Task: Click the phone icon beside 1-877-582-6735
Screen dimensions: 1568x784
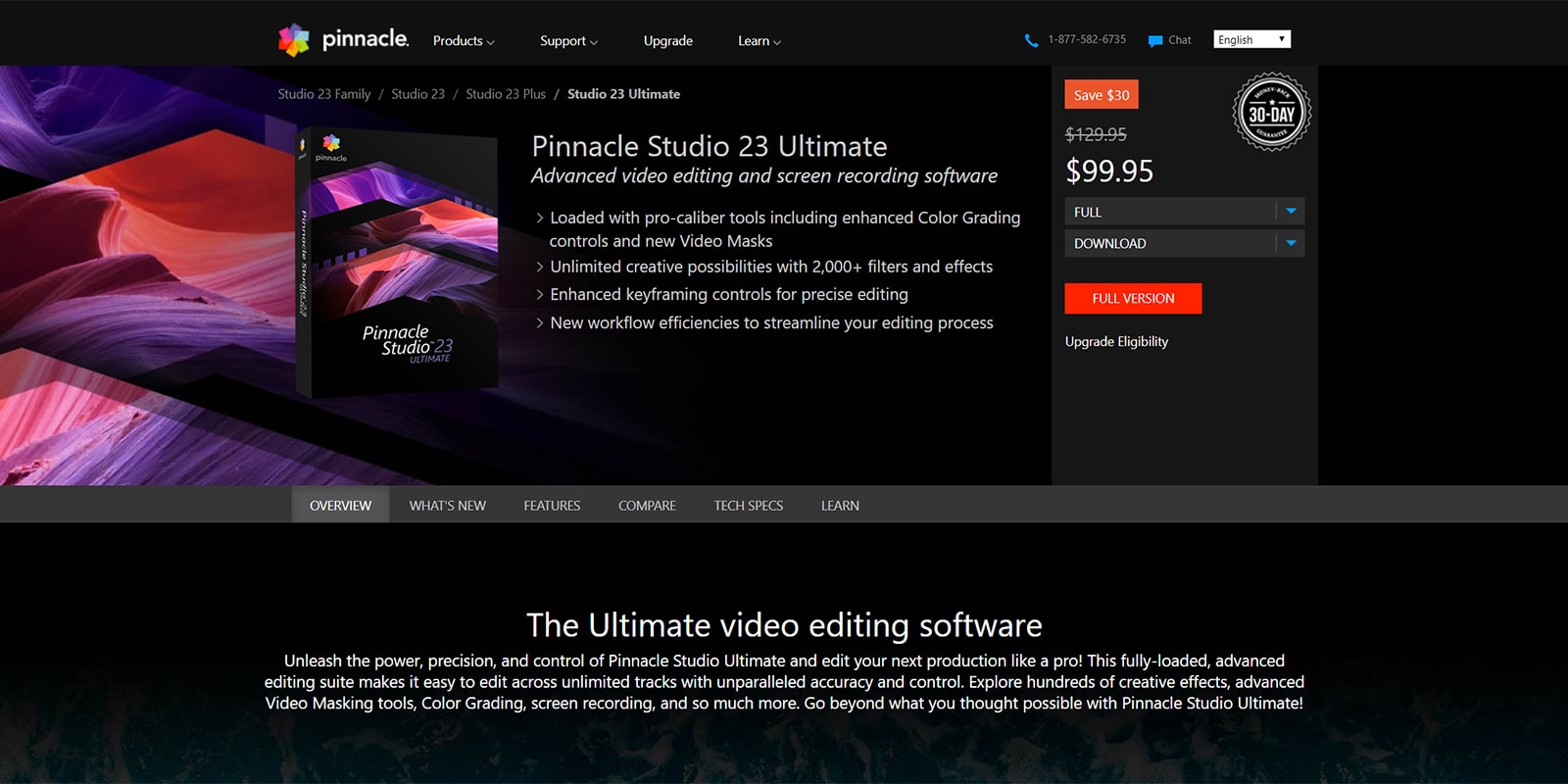Action: click(1031, 40)
